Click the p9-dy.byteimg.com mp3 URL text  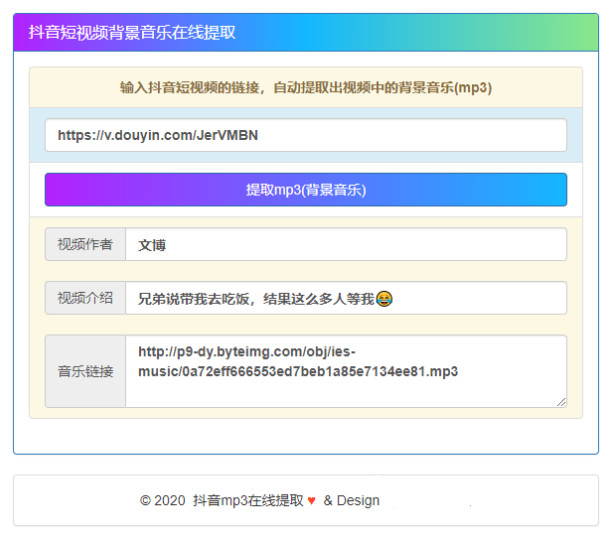point(297,362)
